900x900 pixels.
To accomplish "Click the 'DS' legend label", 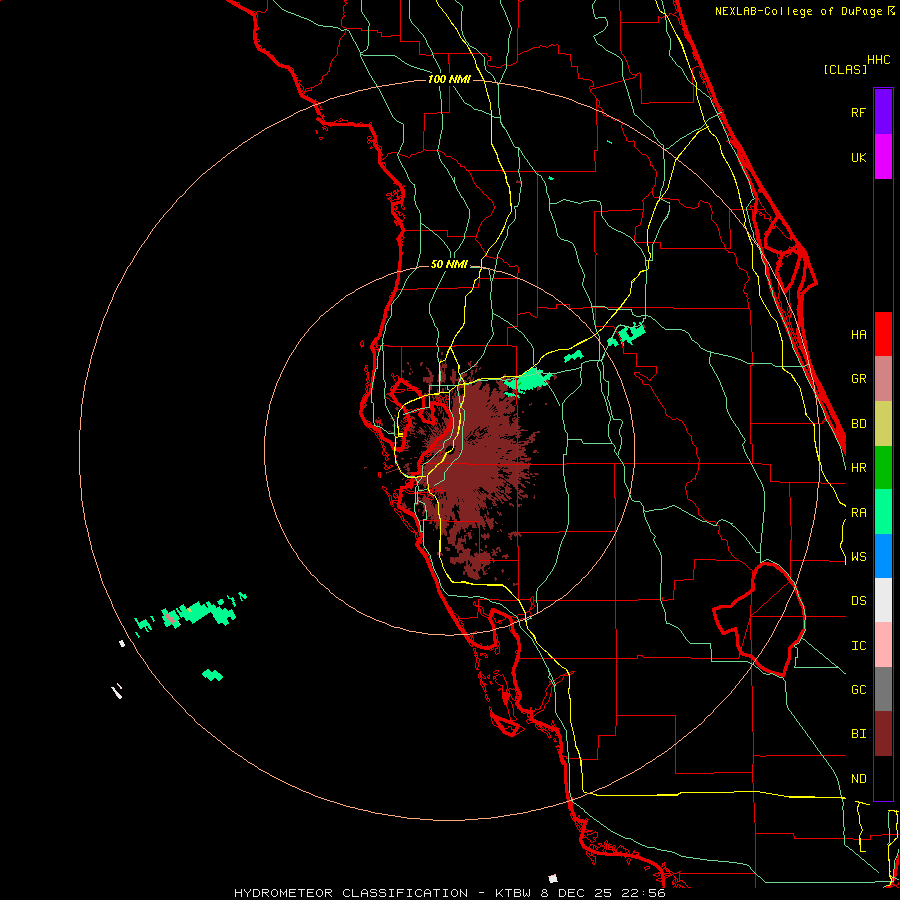I will click(x=858, y=601).
